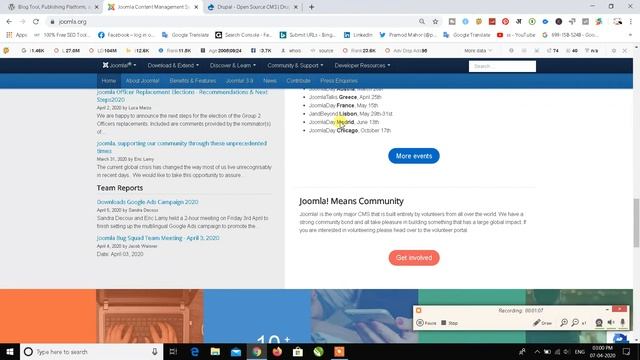Show hidden system tray icons
The height and width of the screenshot is (360, 640).
537,351
